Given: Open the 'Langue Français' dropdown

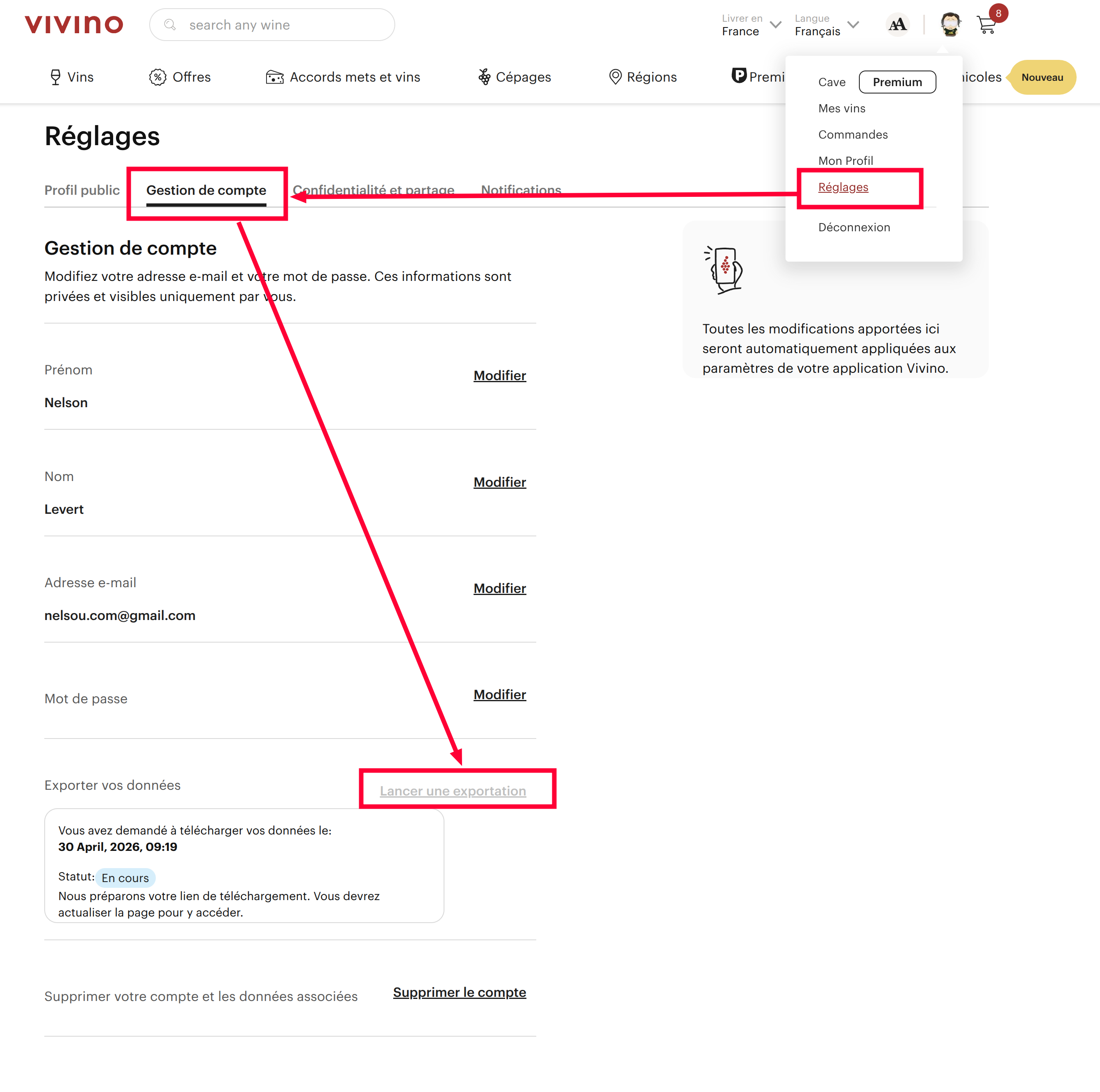Looking at the screenshot, I should point(827,25).
